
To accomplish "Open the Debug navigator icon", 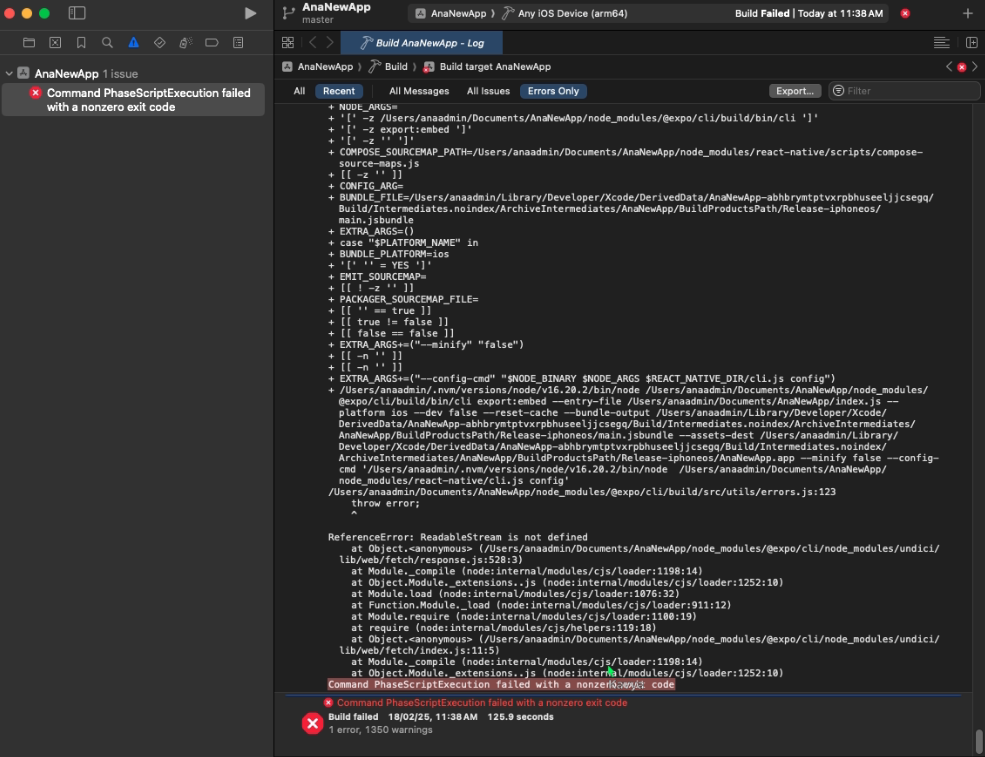I will 185,43.
